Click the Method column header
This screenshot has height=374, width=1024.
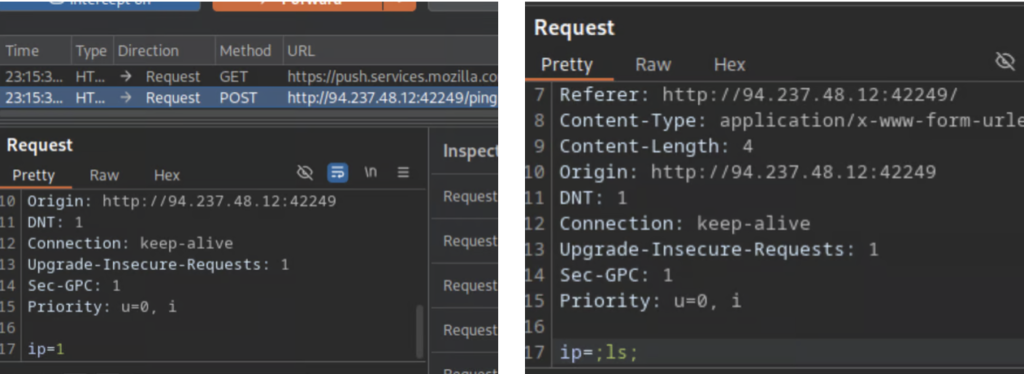(x=245, y=51)
